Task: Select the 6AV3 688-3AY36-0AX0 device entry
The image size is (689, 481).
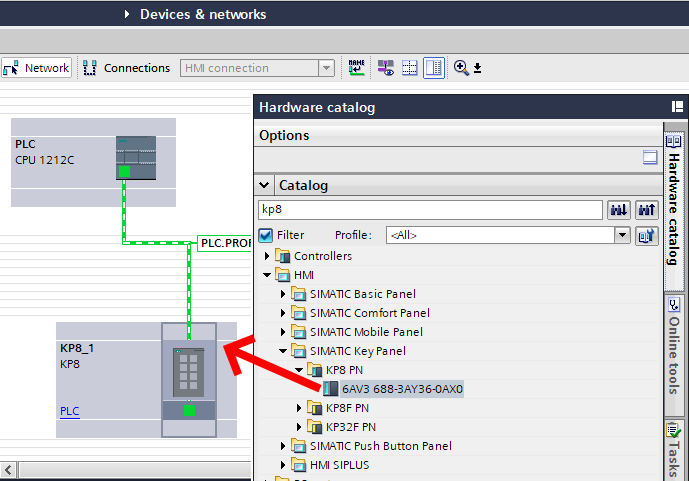Action: coord(402,389)
